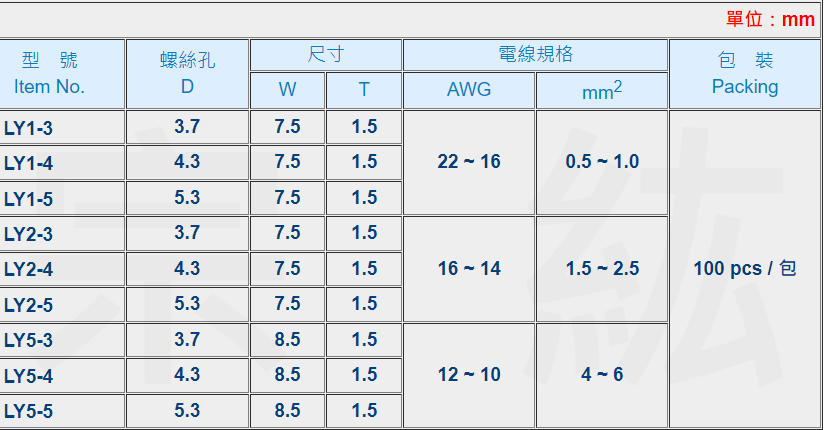The image size is (825, 430).
Task: Click the mm² column header
Action: (x=602, y=90)
